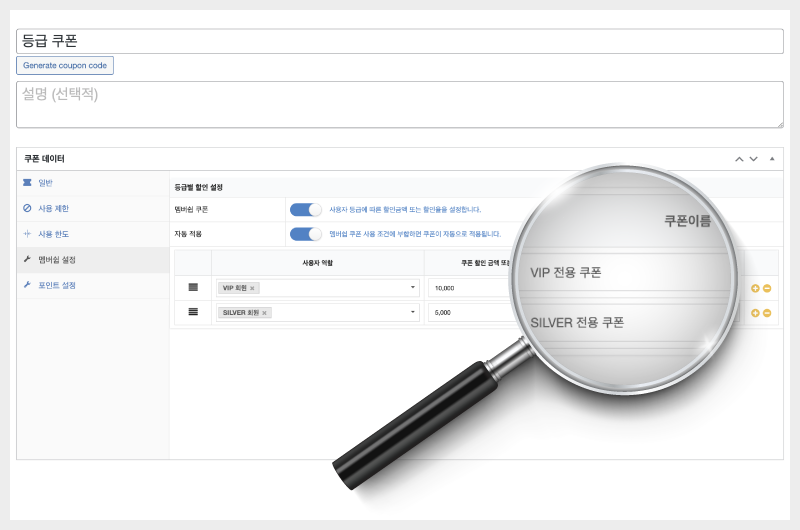Disable the 자동 적용 switch
This screenshot has height=530, width=800.
pos(306,234)
